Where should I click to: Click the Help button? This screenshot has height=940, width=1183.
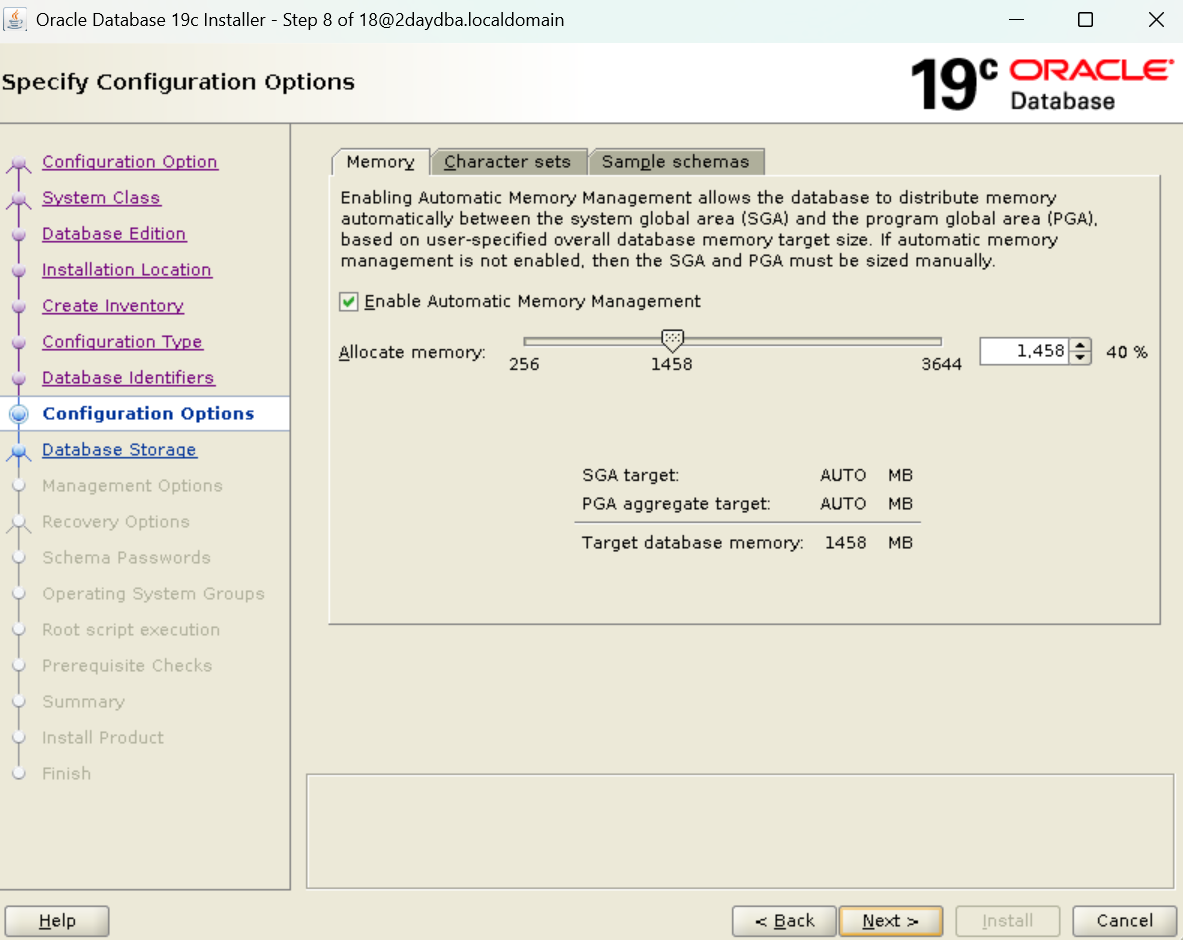57,921
